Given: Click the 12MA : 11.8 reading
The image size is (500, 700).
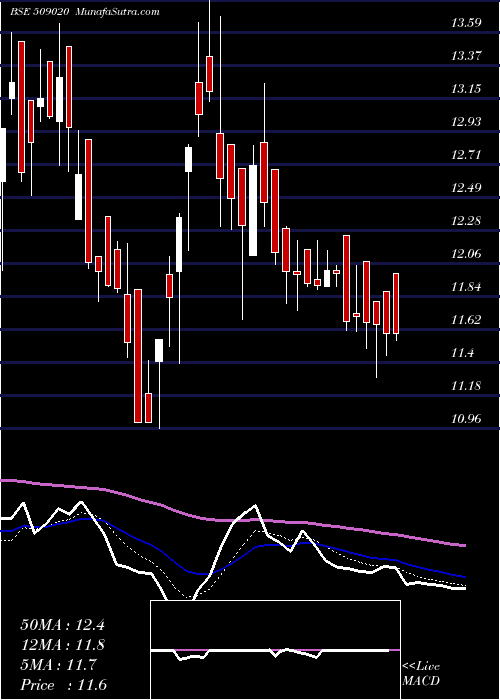Looking at the screenshot, I should click(62, 645).
